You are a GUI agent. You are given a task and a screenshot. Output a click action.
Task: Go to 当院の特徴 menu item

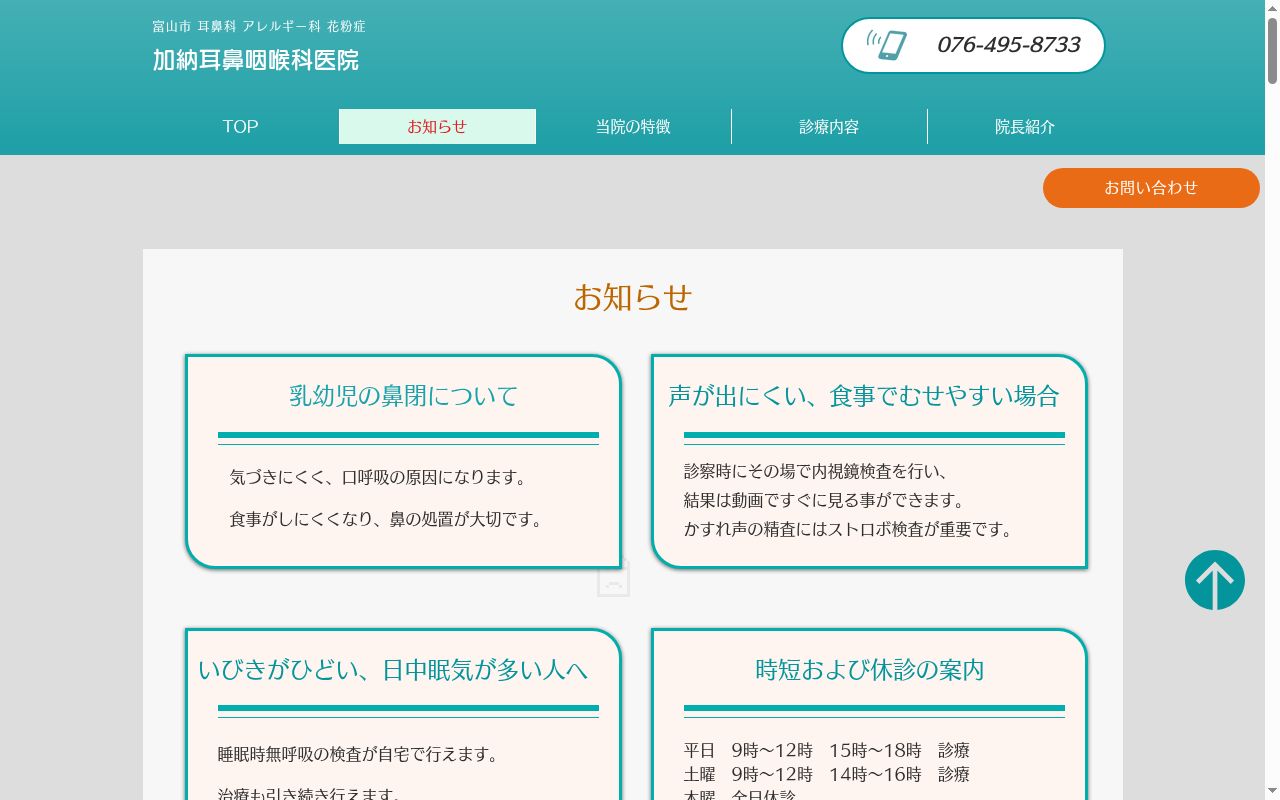633,127
